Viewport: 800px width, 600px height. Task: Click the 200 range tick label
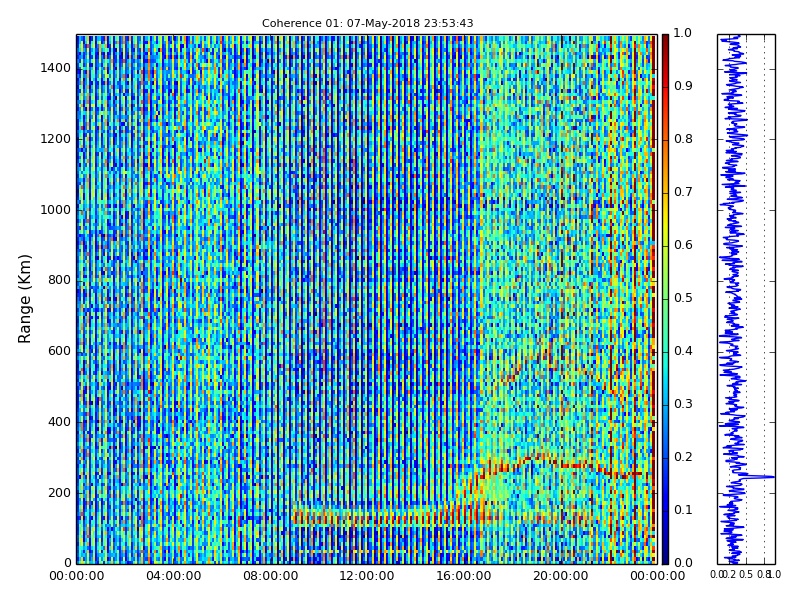(x=60, y=493)
